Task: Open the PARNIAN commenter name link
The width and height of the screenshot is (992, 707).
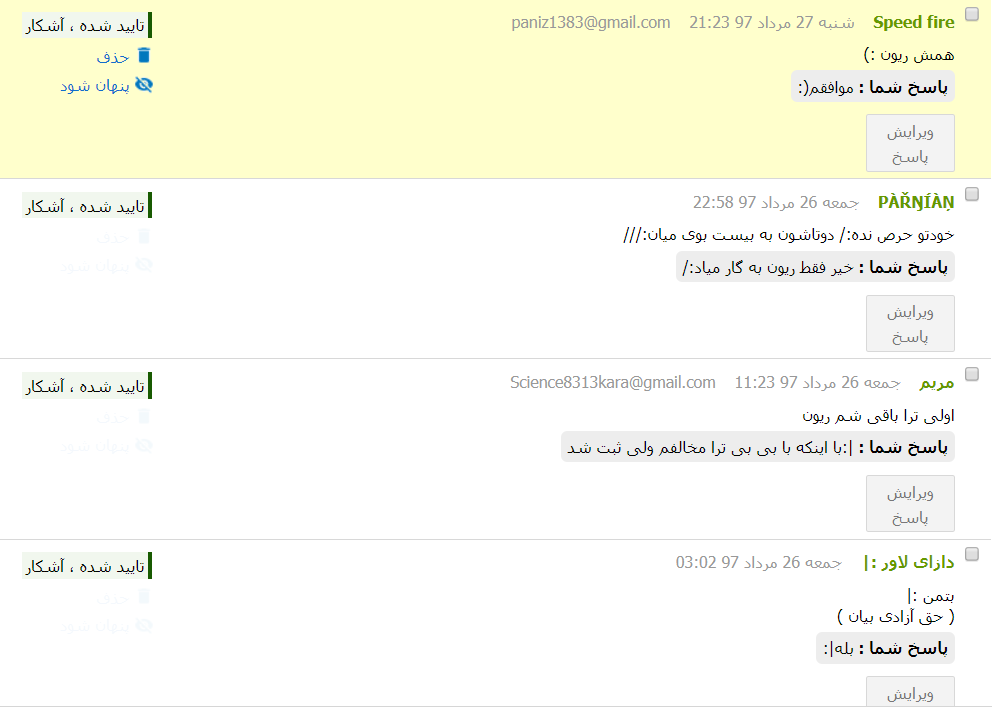Action: pyautogui.click(x=916, y=202)
